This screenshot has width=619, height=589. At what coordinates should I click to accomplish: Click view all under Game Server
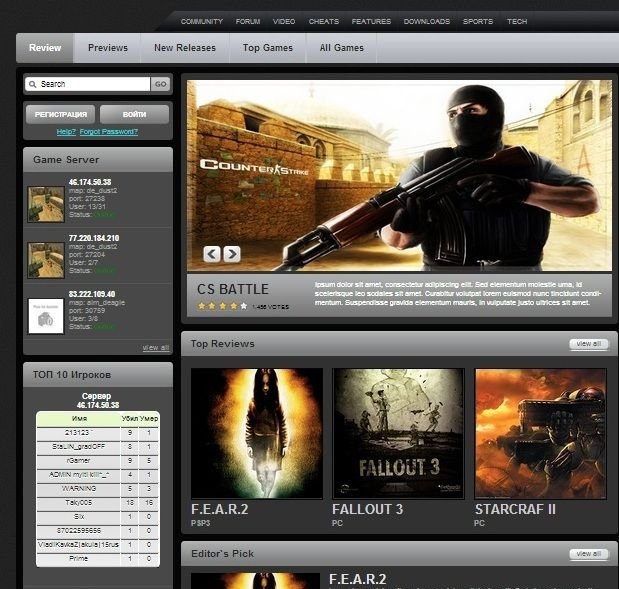tap(156, 347)
